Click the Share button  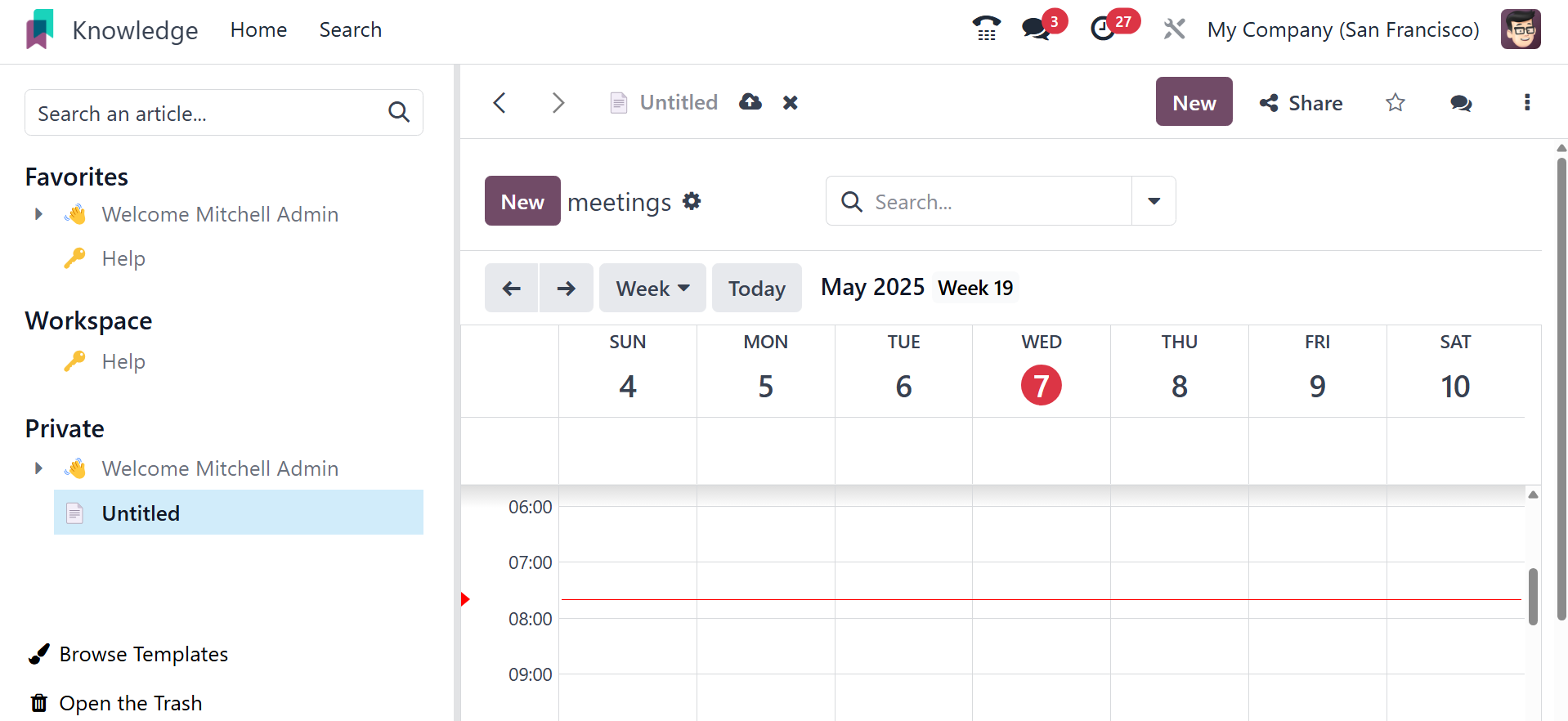coord(1301,102)
